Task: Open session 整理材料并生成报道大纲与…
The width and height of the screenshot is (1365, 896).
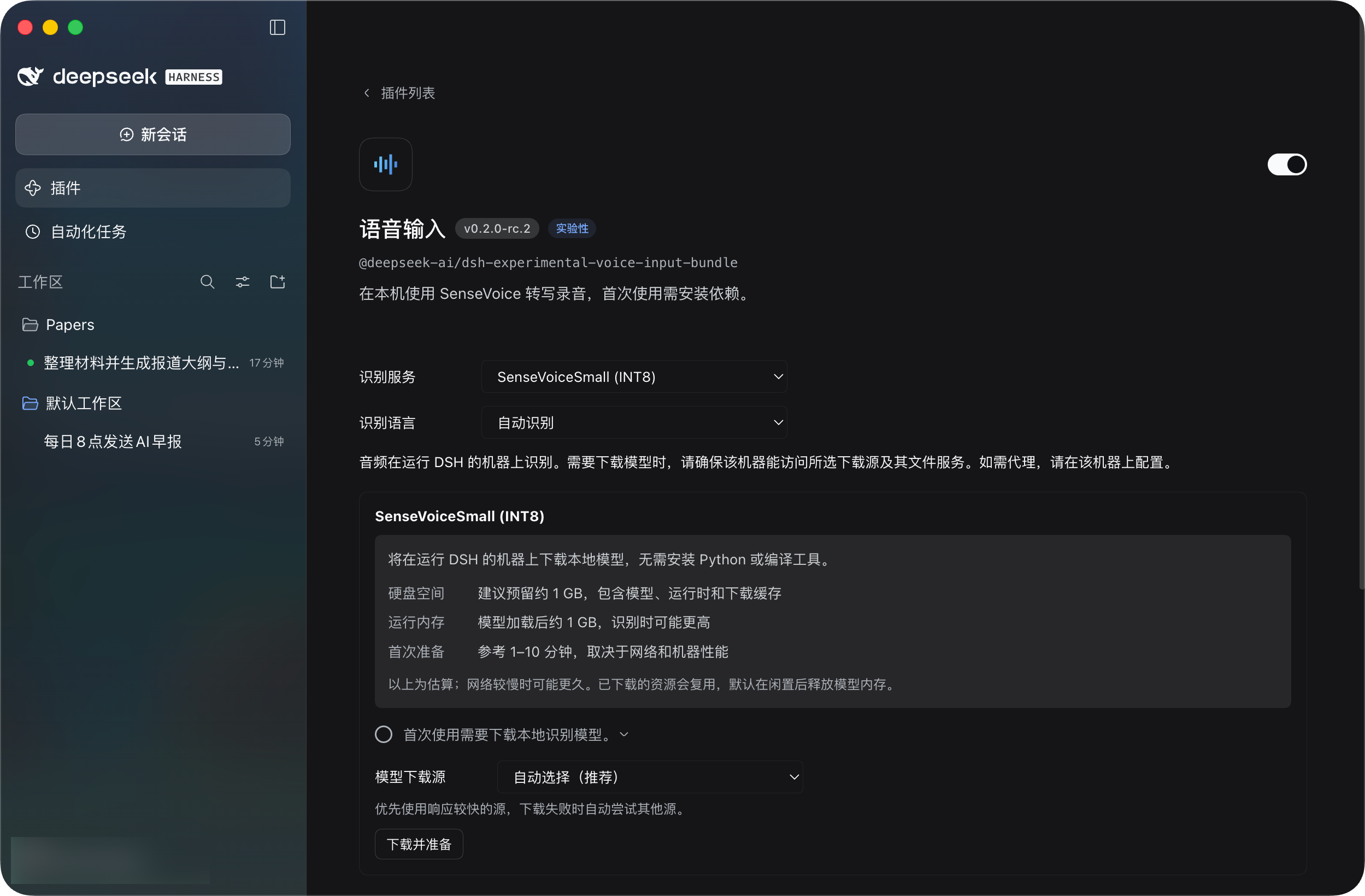Action: click(153, 363)
